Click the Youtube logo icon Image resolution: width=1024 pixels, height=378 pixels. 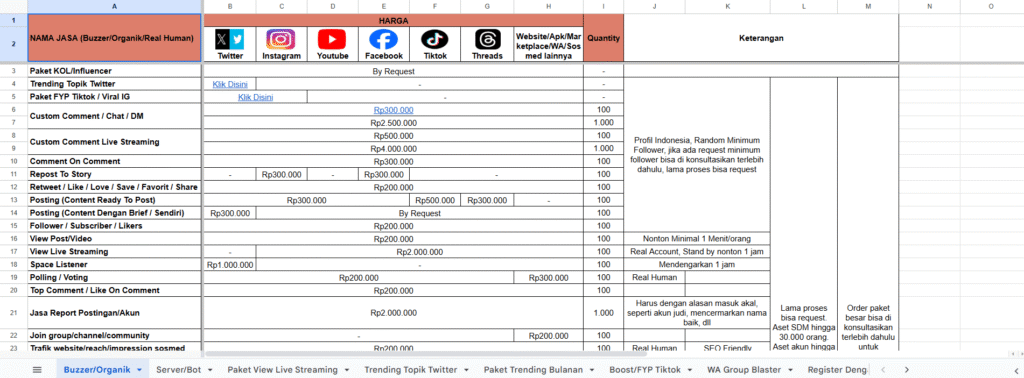click(x=332, y=40)
